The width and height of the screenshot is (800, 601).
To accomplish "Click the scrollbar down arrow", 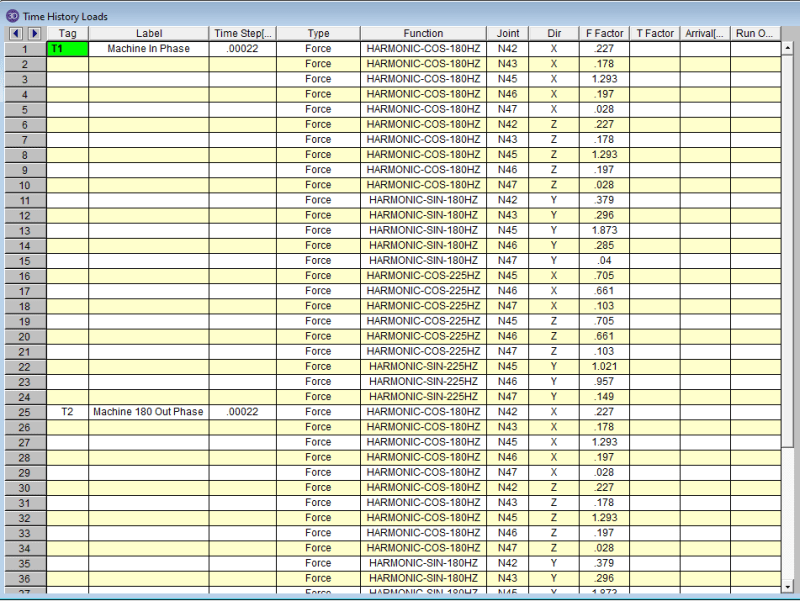I will [x=787, y=587].
